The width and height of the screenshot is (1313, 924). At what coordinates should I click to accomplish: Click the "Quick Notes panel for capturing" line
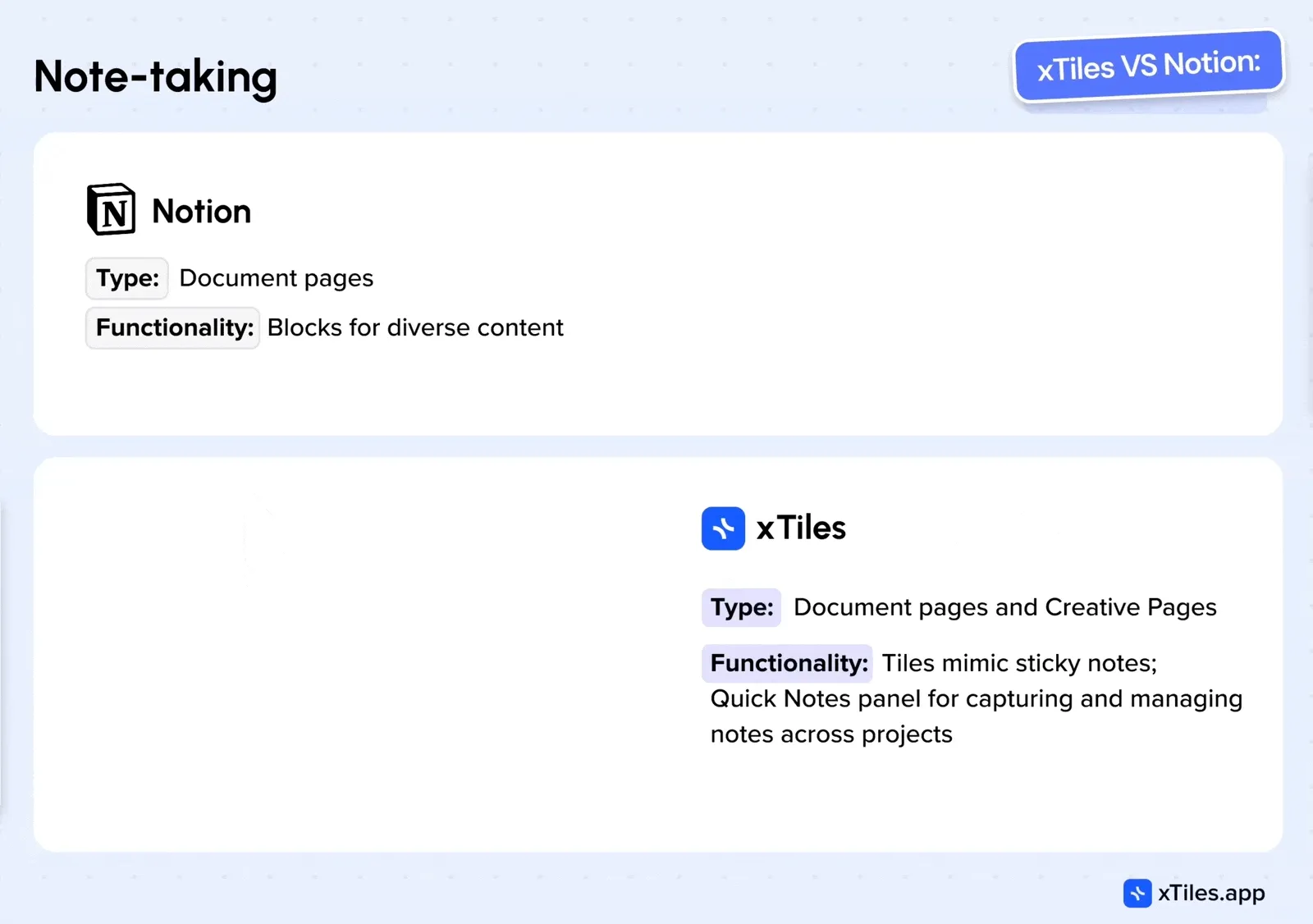coord(977,699)
